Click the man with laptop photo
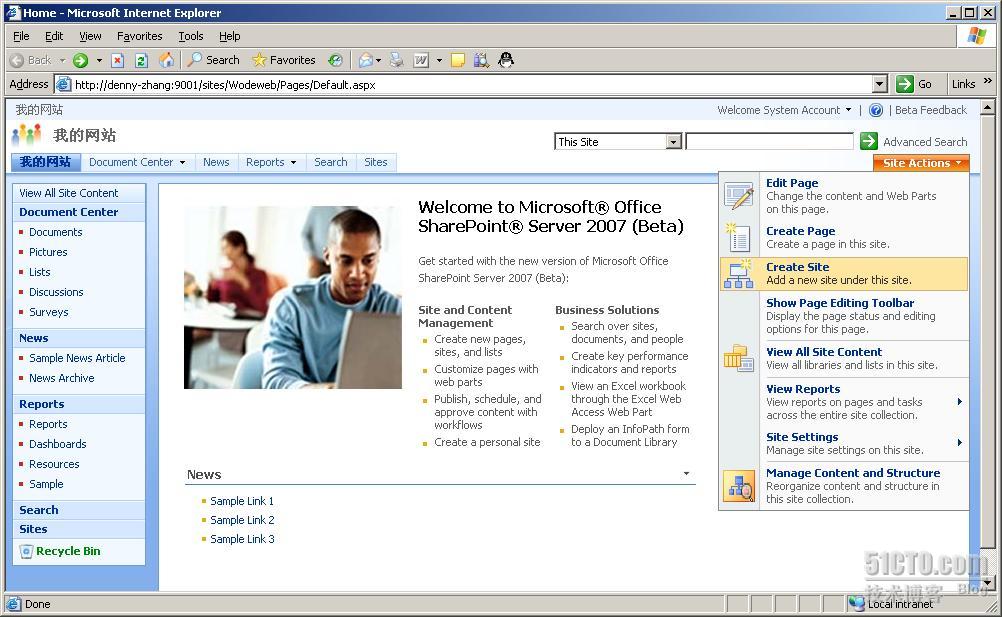Viewport: 1002px width, 617px height. [x=293, y=297]
